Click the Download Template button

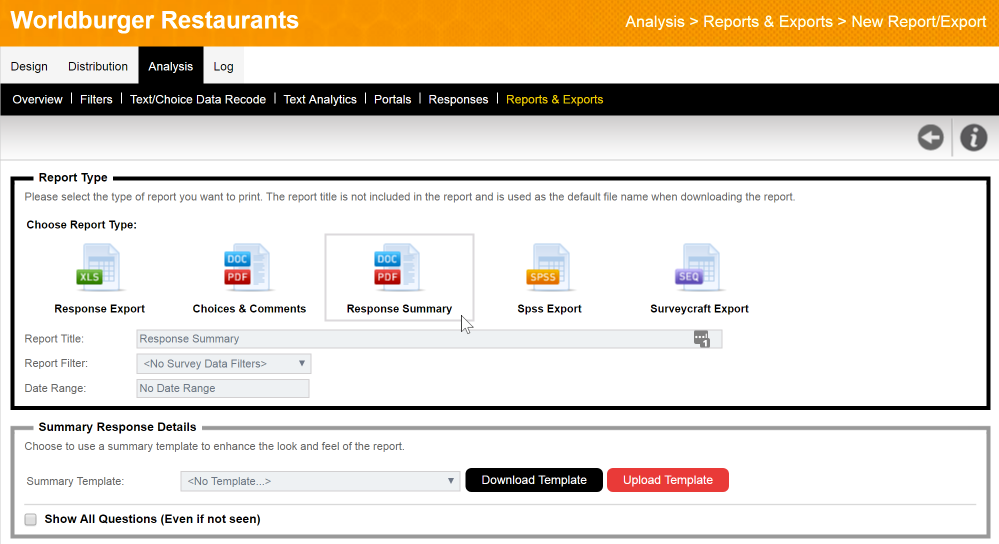(534, 480)
